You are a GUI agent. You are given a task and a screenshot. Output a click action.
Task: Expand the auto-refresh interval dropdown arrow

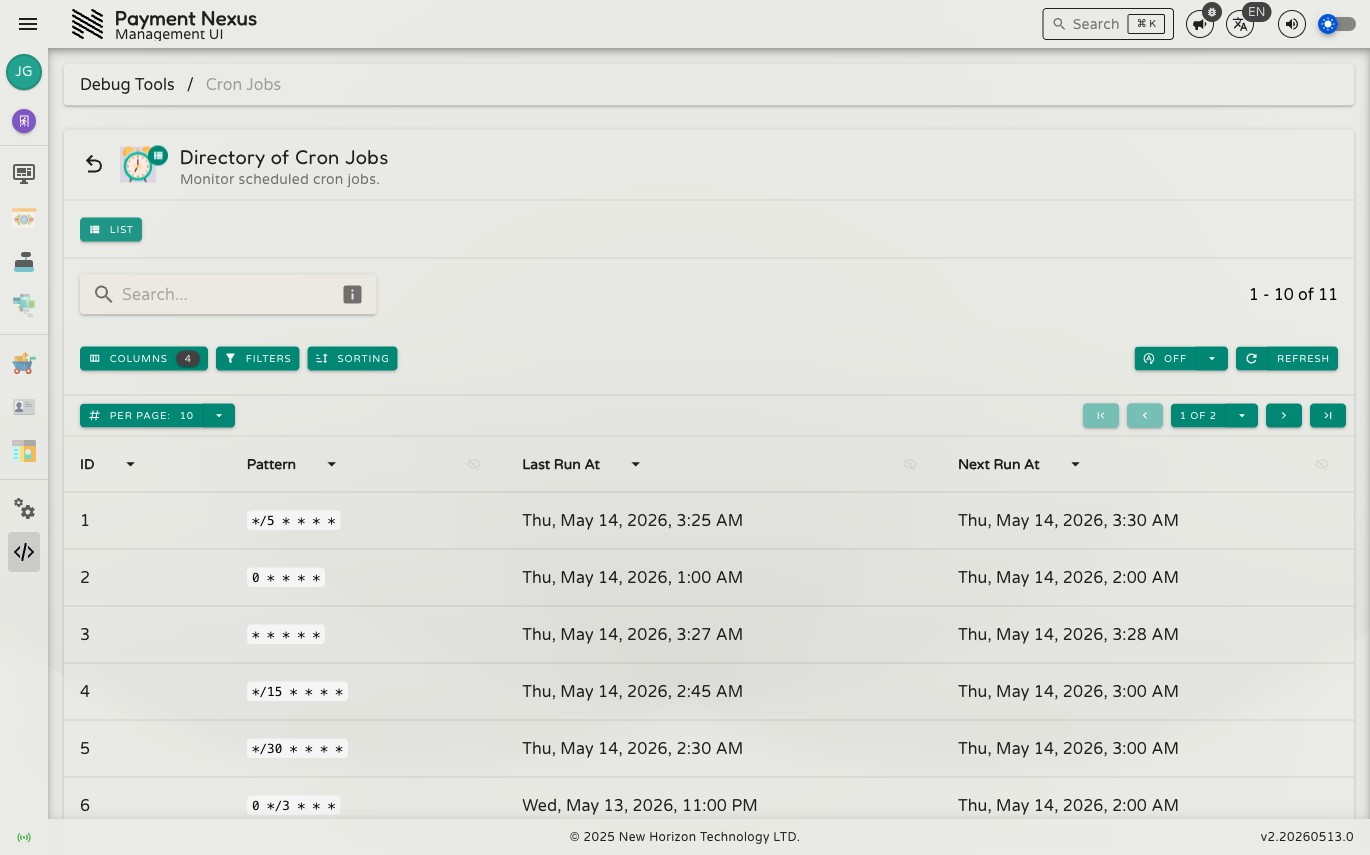[1212, 358]
